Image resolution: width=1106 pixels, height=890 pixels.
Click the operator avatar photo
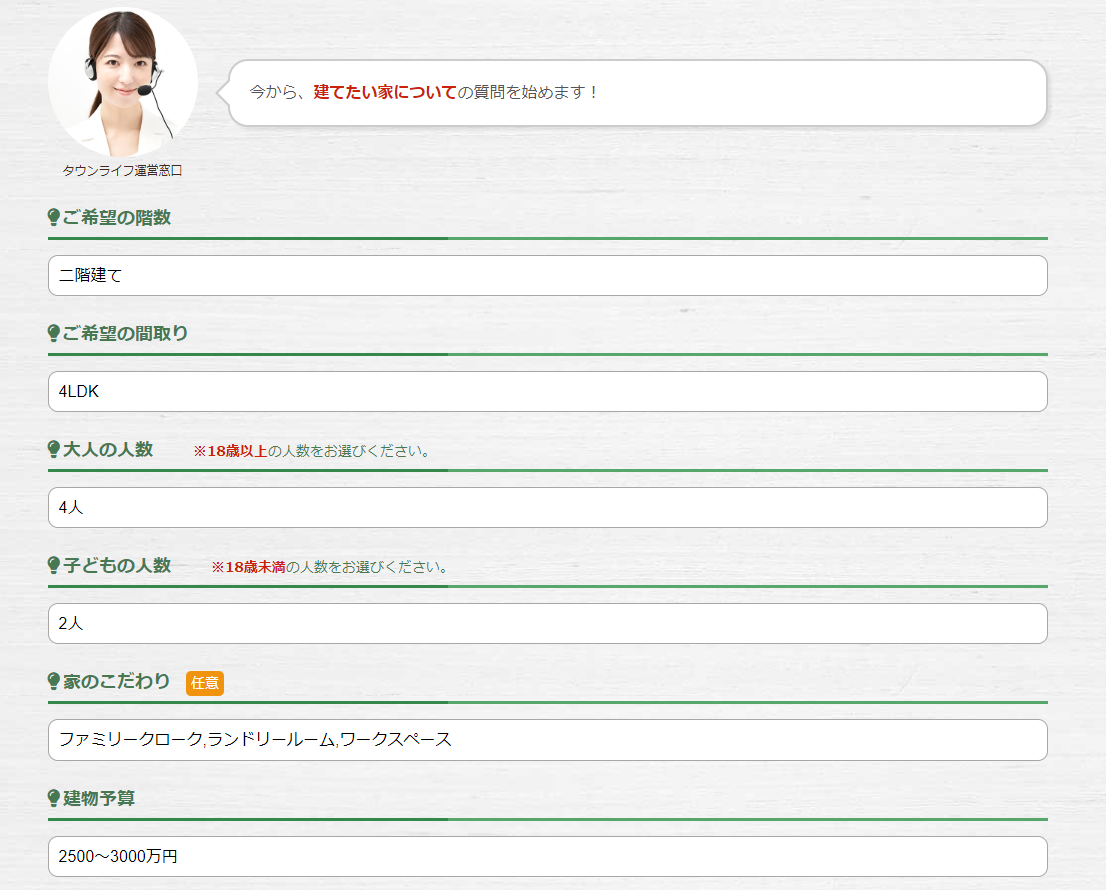[123, 83]
